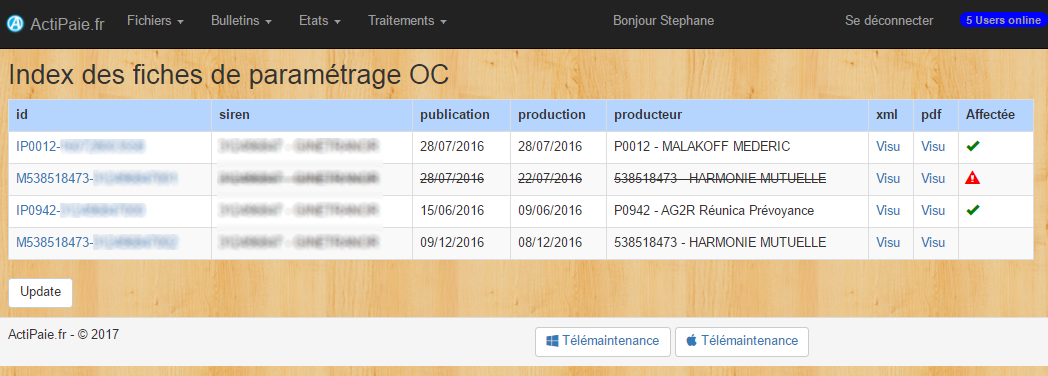Expand the Traitements menu
1048x376 pixels.
pyautogui.click(x=408, y=21)
